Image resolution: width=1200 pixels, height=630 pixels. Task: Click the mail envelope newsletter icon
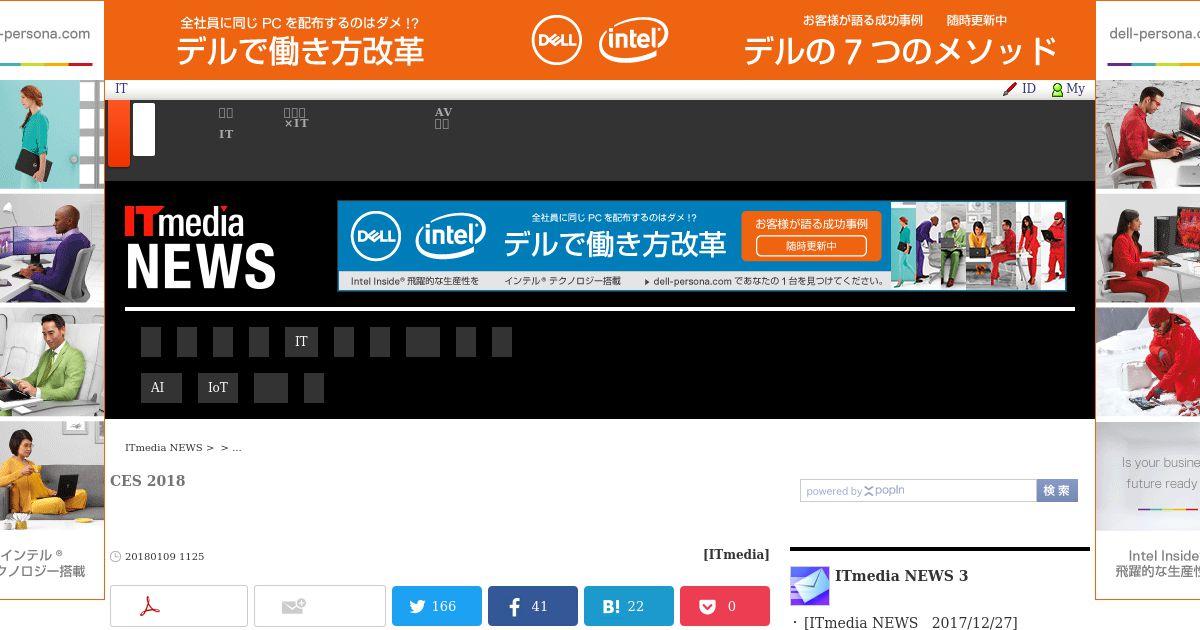pyautogui.click(x=810, y=586)
